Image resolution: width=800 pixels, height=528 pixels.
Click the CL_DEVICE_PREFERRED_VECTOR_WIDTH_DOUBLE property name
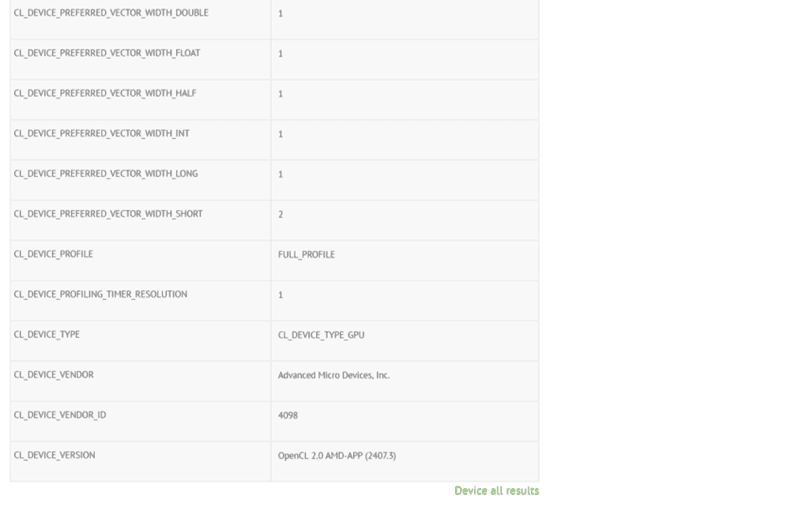click(x=111, y=13)
